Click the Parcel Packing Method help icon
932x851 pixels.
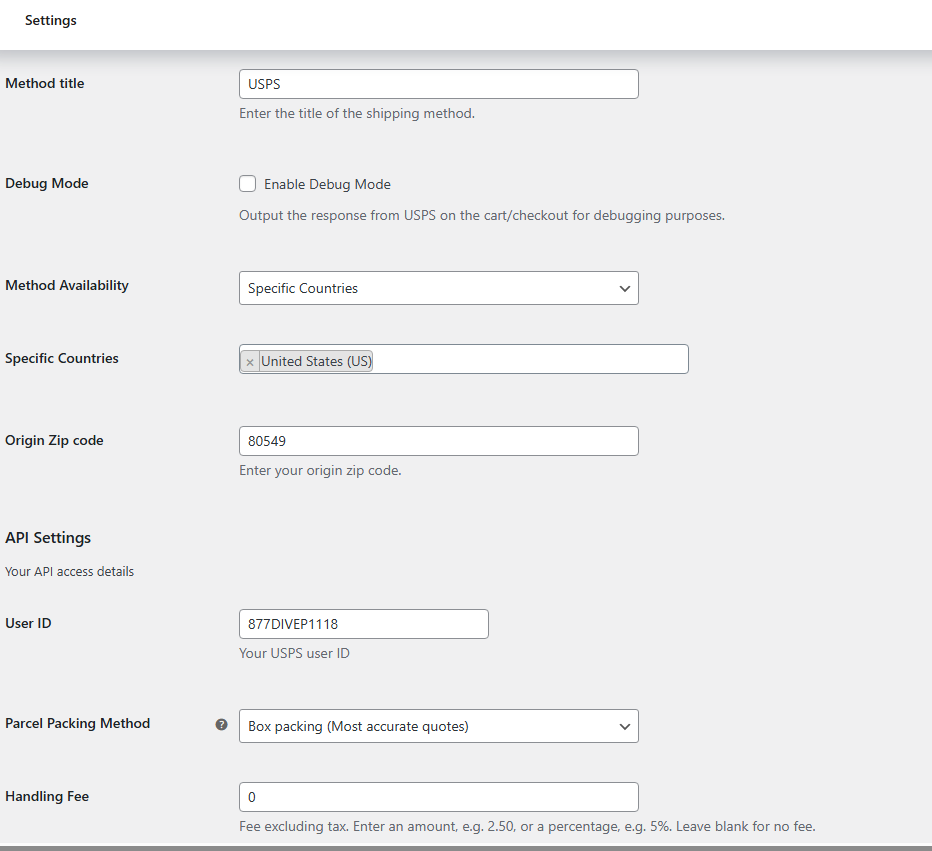click(221, 723)
